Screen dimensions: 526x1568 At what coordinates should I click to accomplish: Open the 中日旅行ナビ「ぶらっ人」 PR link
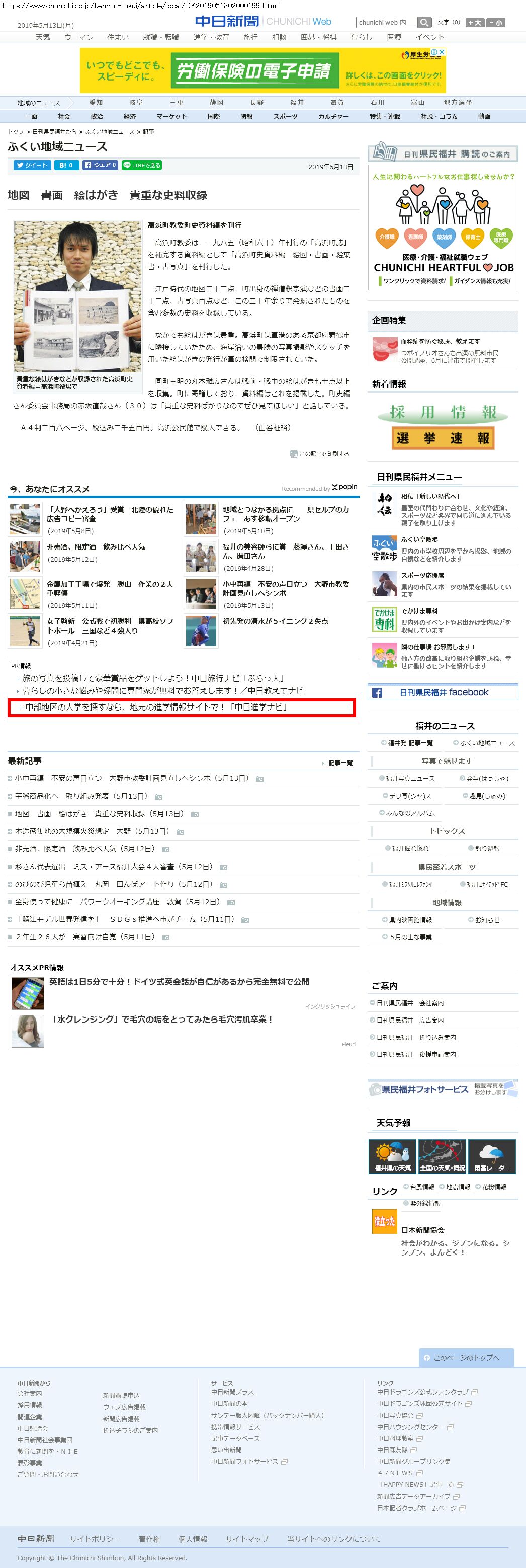153,678
